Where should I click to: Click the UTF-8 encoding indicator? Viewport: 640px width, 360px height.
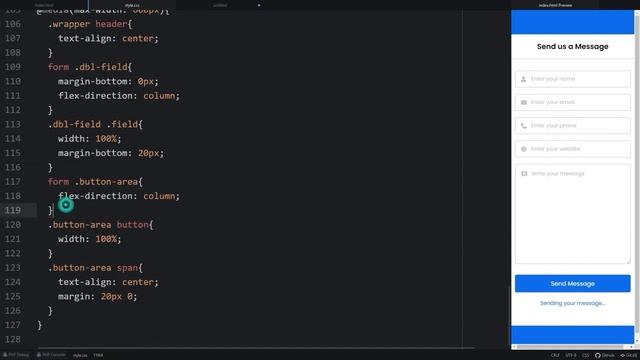click(571, 356)
